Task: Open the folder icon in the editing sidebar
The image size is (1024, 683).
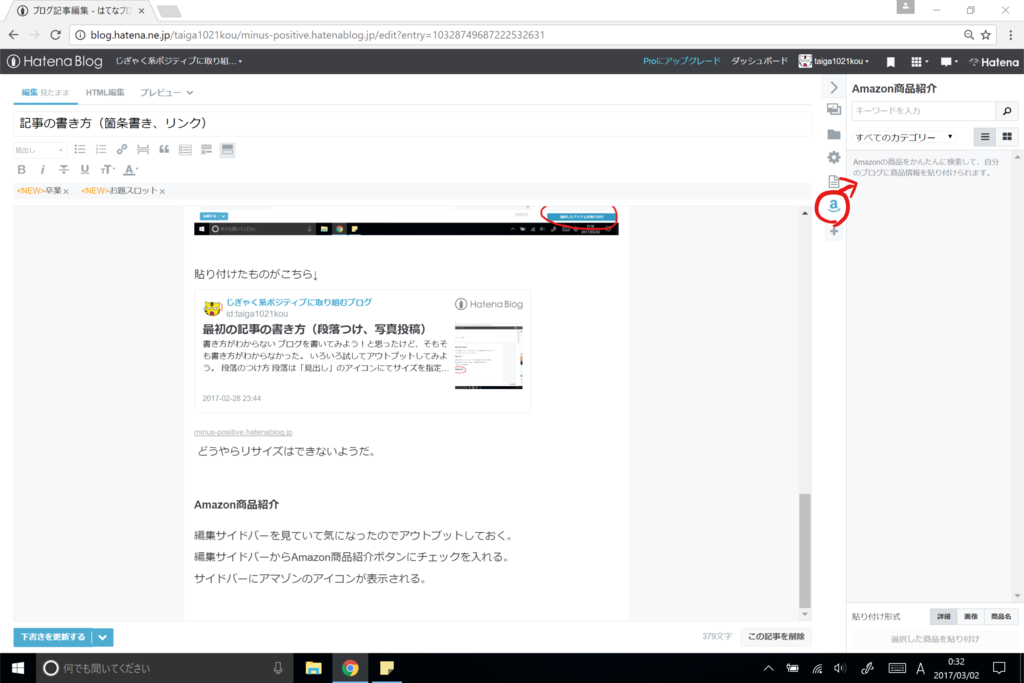Action: click(833, 133)
